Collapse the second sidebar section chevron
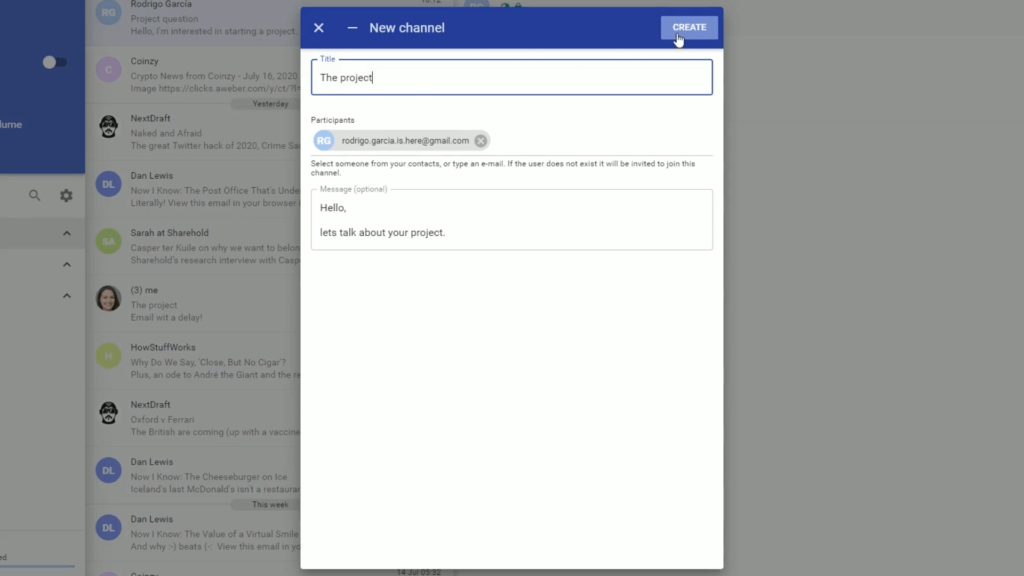The image size is (1024, 576). 67,265
